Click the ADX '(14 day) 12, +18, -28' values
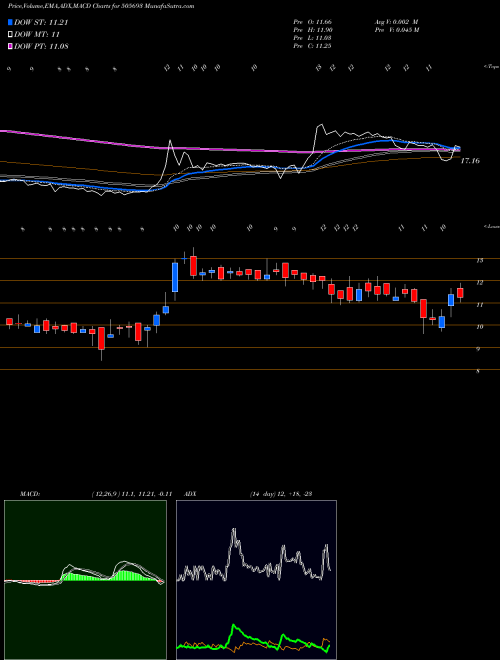500x660 pixels. (x=280, y=494)
